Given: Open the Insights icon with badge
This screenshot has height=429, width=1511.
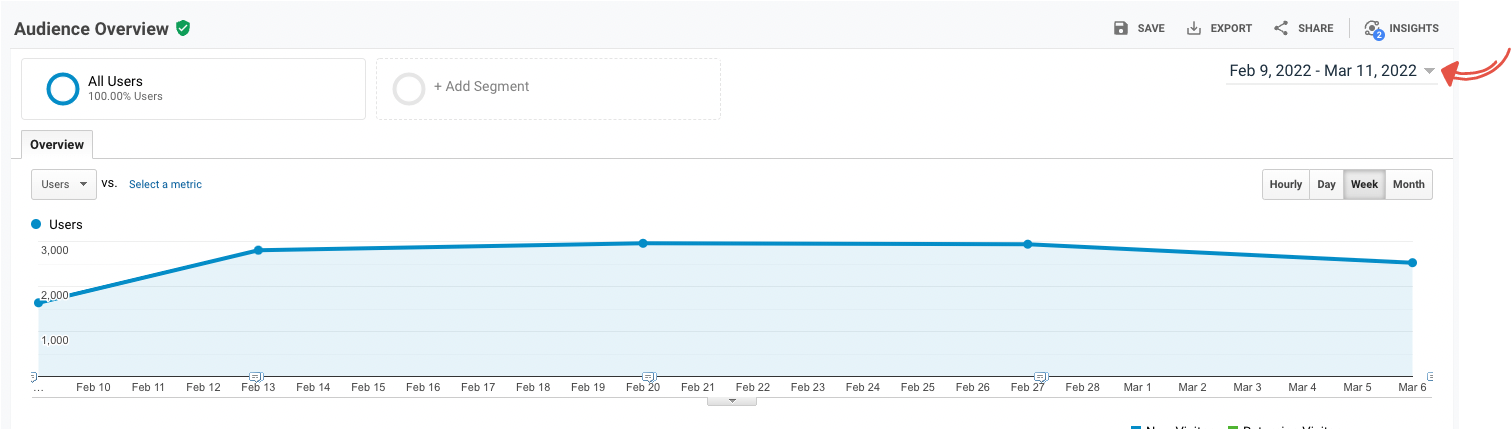Looking at the screenshot, I should 1373,29.
